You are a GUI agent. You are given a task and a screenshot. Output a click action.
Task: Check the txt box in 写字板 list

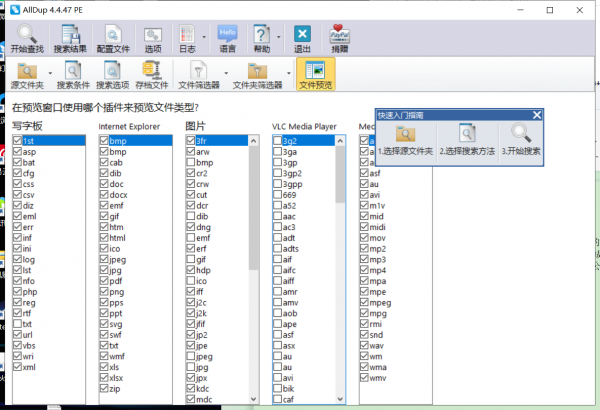(x=17, y=324)
